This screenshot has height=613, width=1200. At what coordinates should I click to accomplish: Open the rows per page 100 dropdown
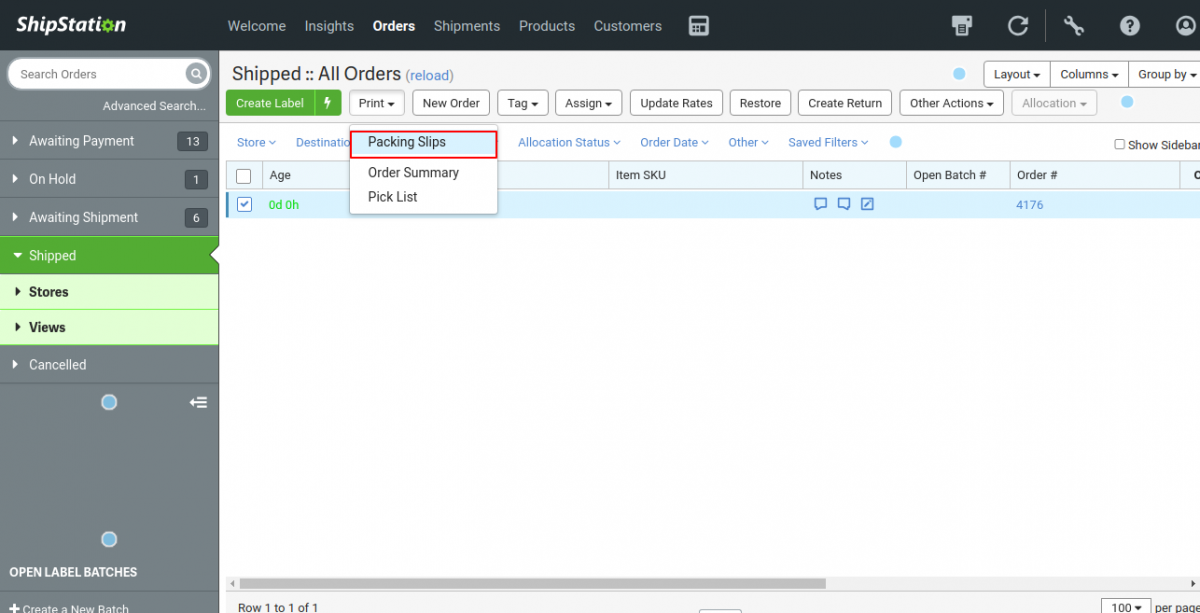1126,607
